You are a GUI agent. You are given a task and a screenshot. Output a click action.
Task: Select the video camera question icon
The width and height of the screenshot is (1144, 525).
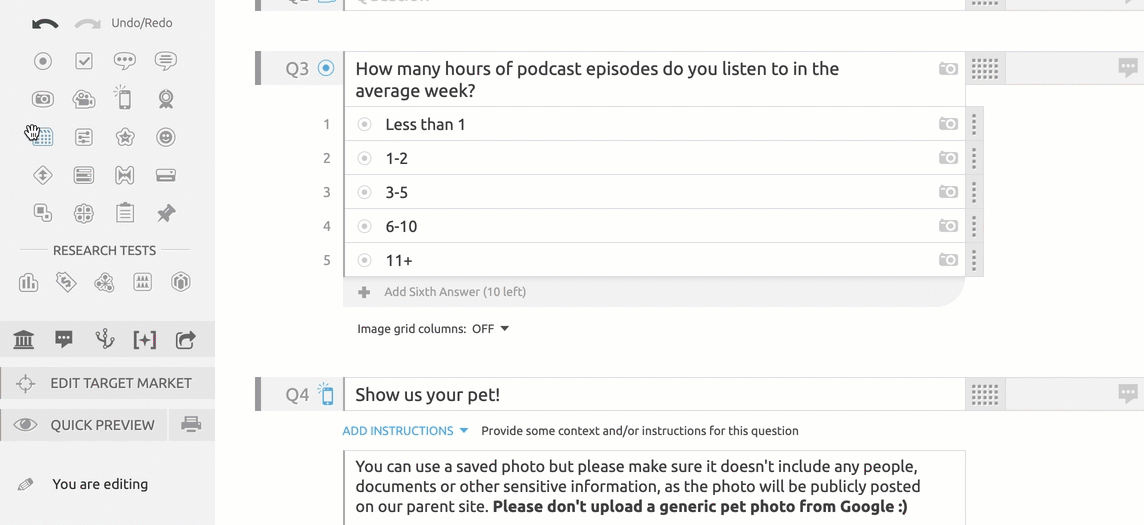click(84, 99)
